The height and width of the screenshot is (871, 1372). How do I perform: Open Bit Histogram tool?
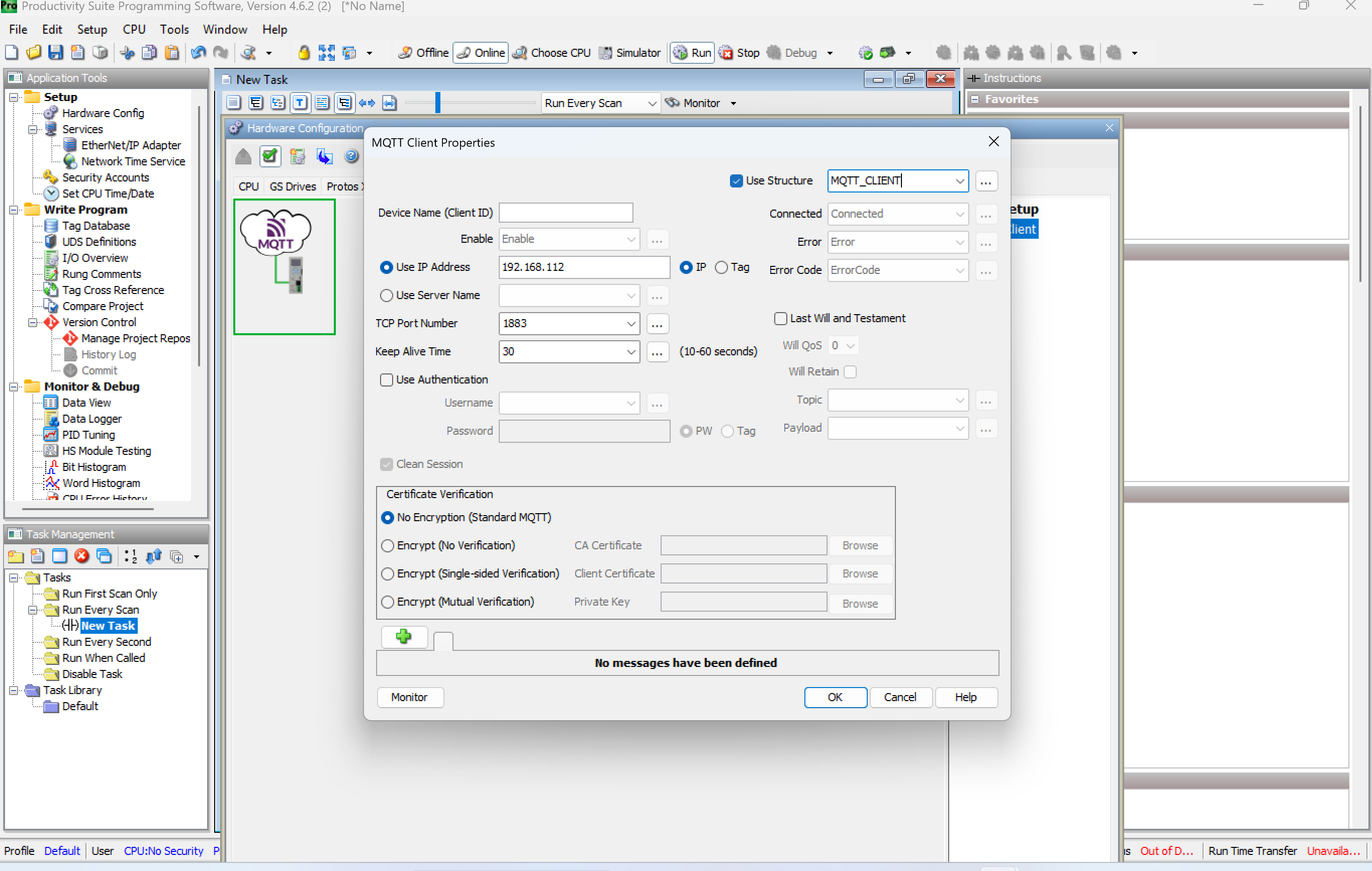click(x=94, y=466)
